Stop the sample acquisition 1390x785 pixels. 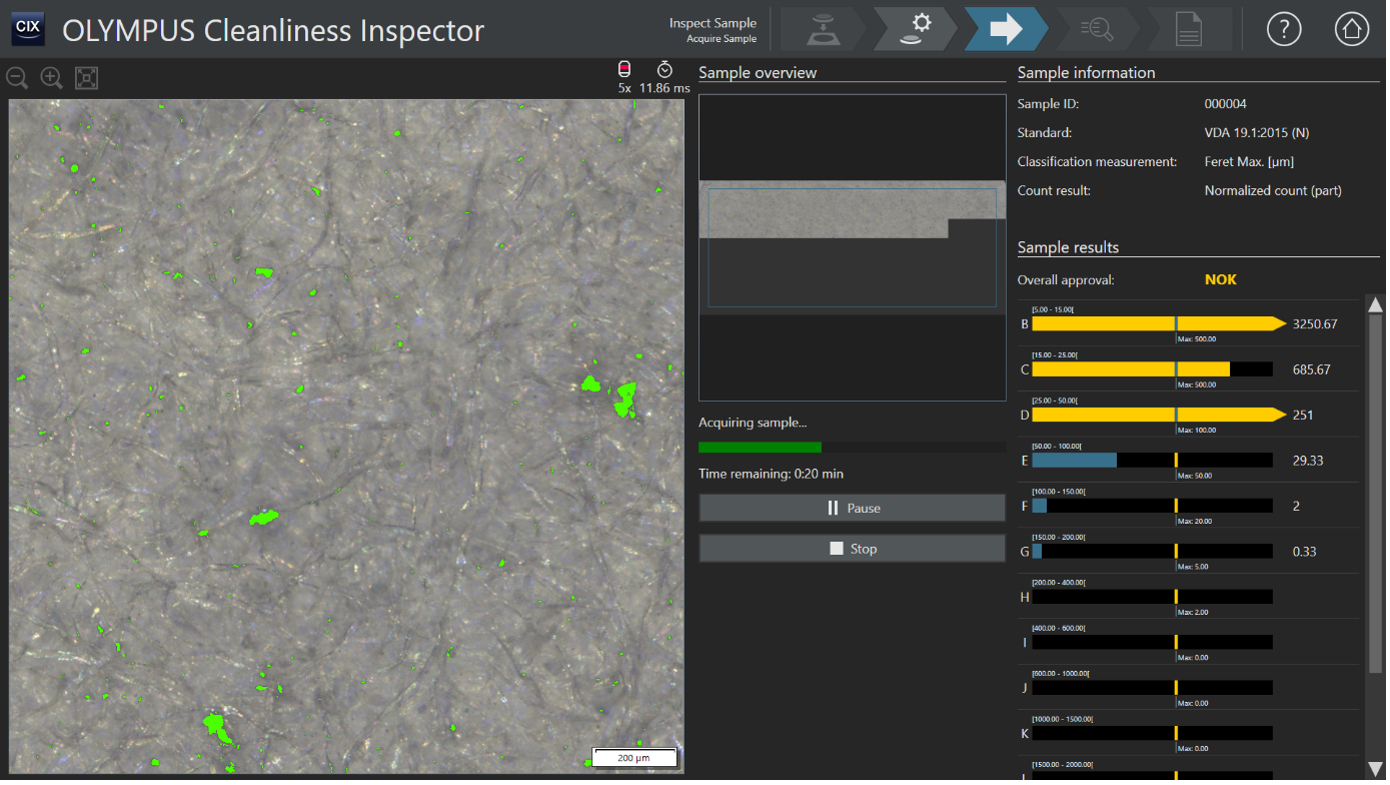point(852,549)
